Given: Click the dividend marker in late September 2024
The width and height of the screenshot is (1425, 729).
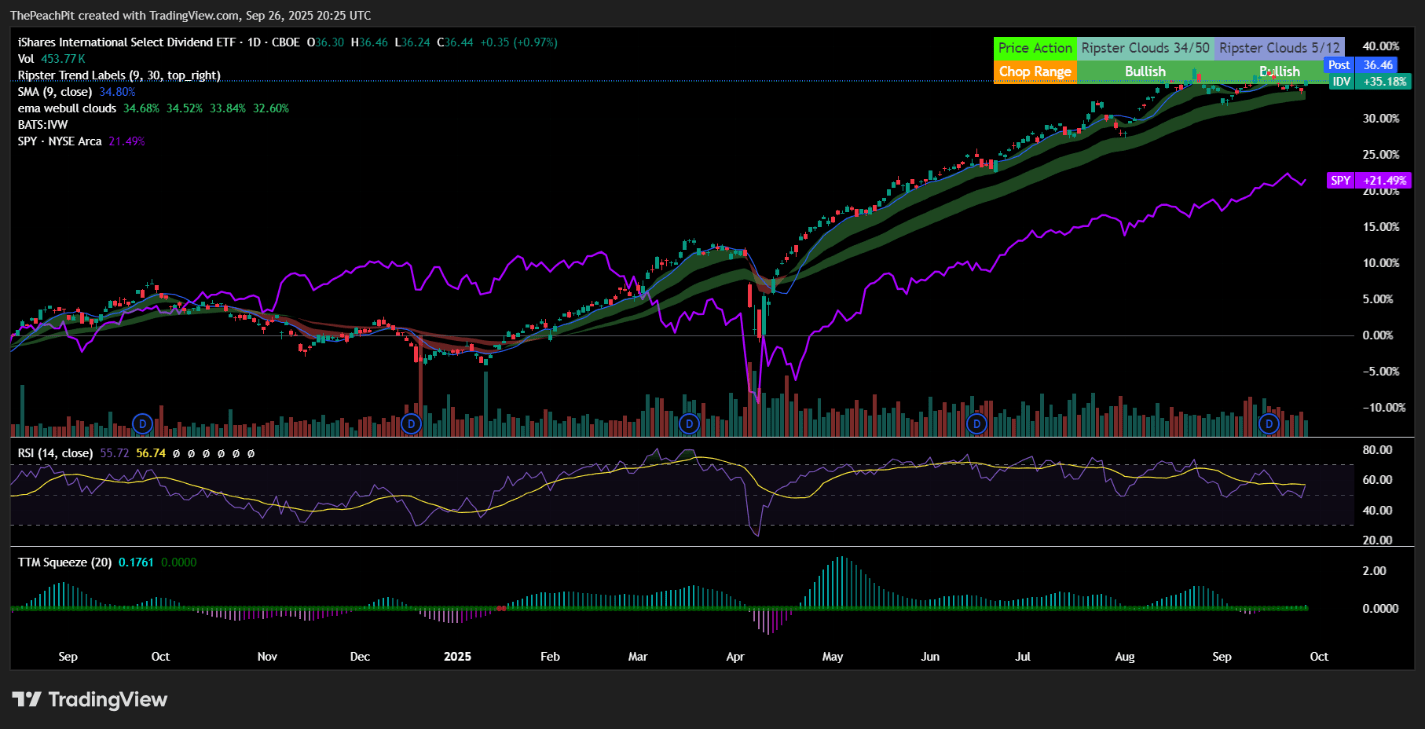Looking at the screenshot, I should (142, 424).
